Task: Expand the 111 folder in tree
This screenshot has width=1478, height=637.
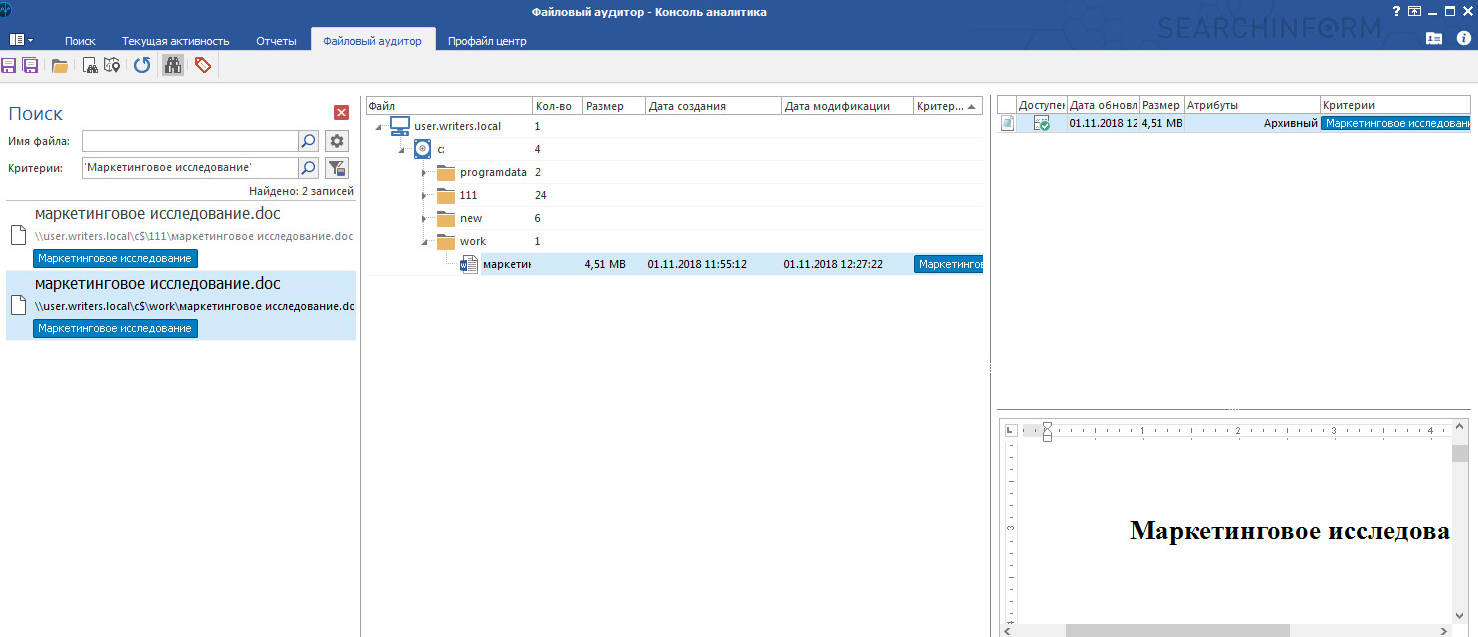Action: tap(424, 195)
